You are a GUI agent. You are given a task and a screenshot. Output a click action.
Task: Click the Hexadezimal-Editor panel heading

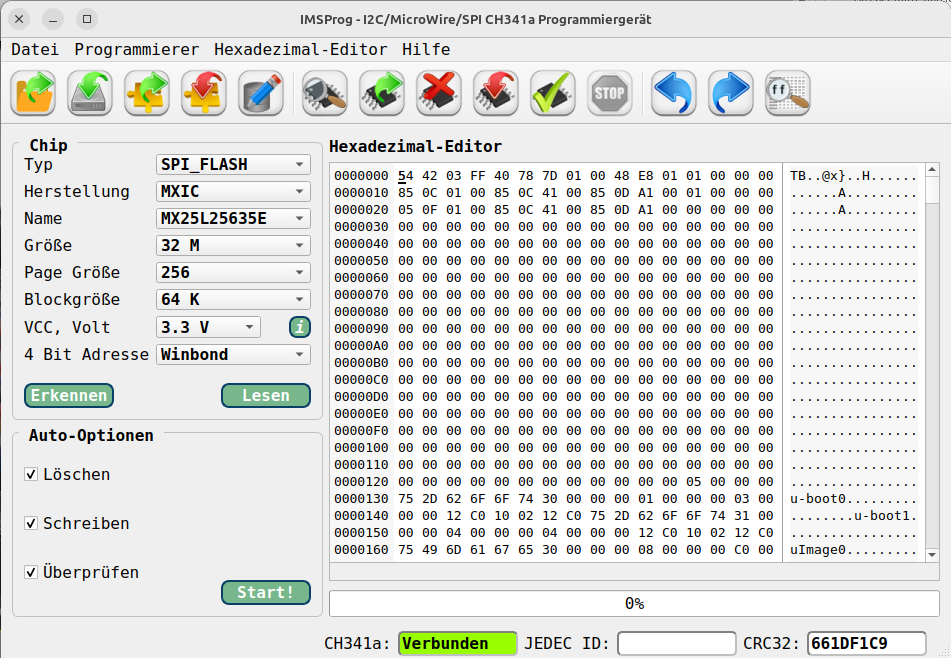click(415, 146)
